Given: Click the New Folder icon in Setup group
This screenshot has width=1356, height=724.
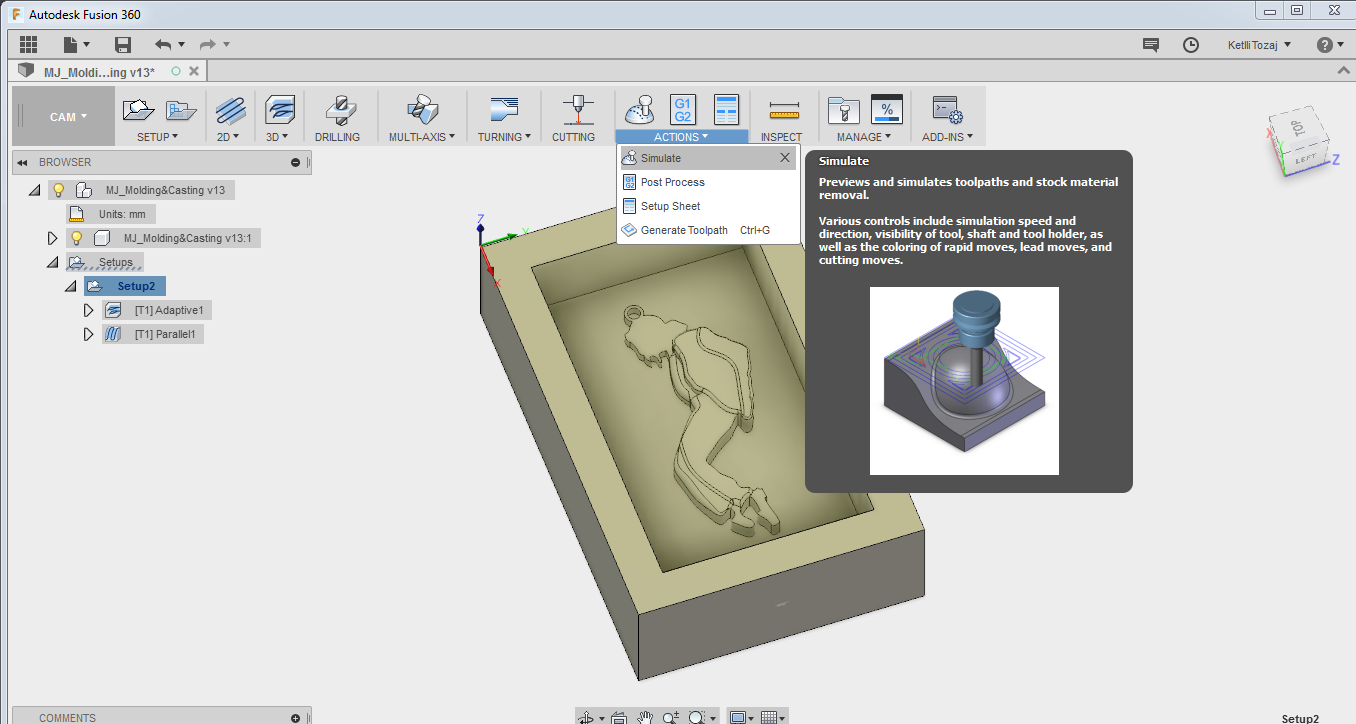Looking at the screenshot, I should tap(181, 110).
